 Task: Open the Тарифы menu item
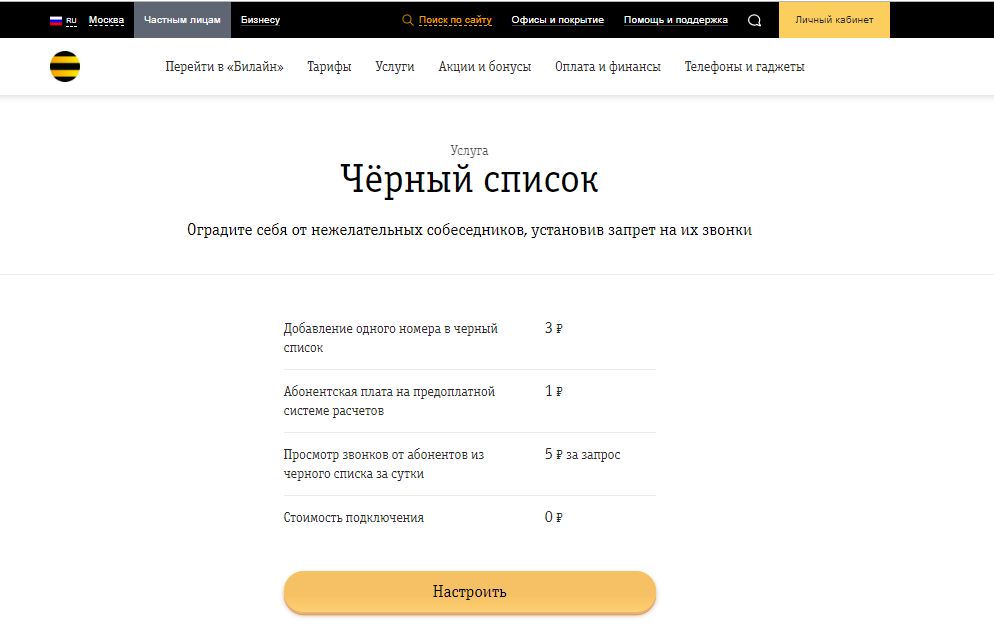[329, 67]
